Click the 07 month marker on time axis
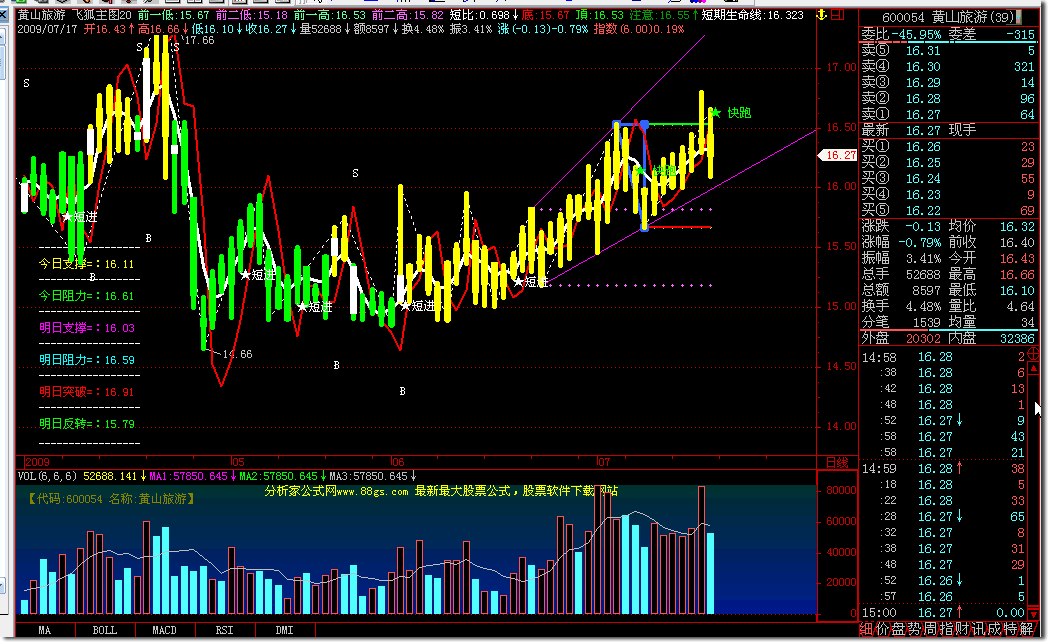This screenshot has height=644, width=1051. point(603,462)
